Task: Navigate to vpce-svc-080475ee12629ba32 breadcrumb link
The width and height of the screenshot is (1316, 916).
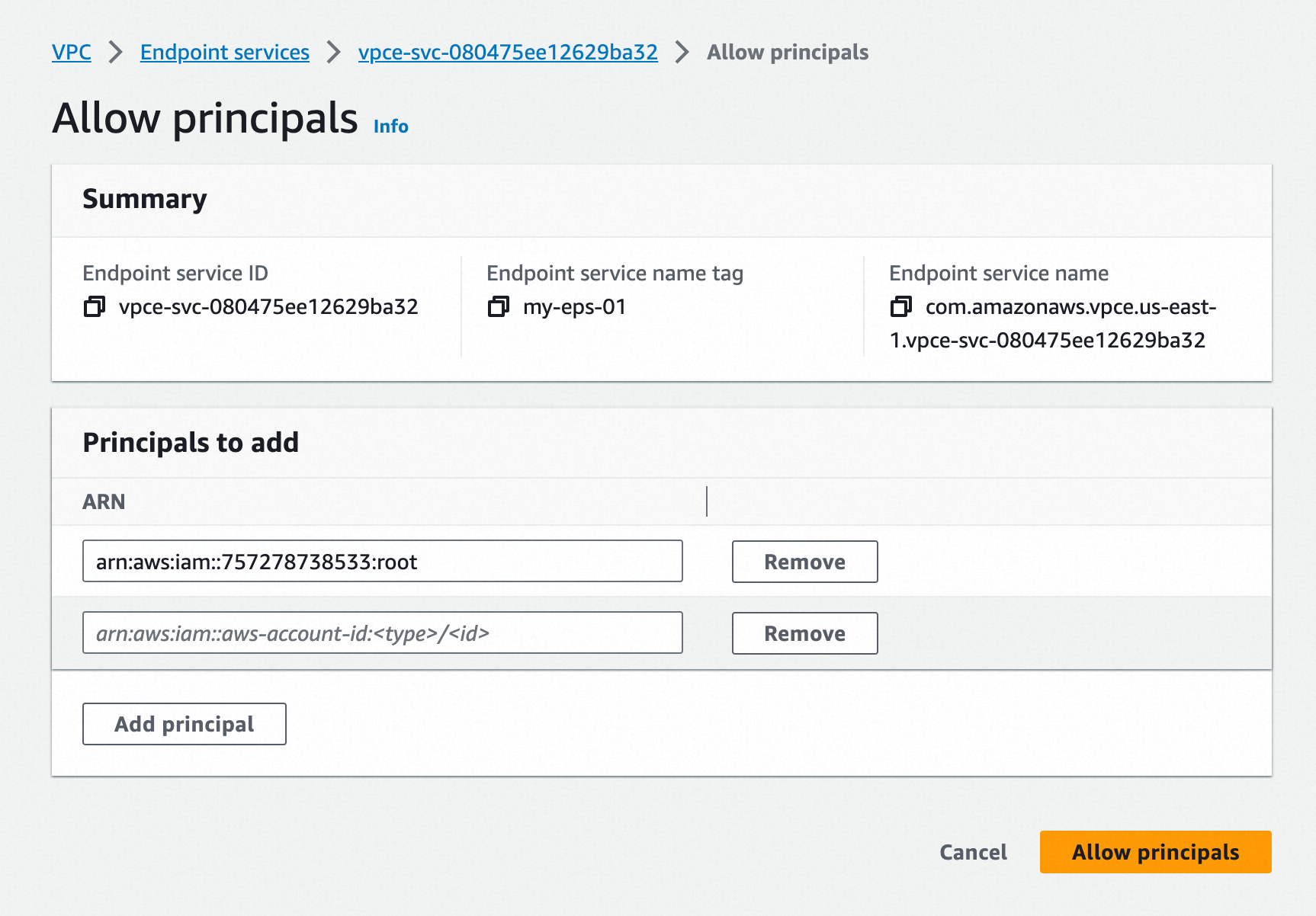Action: 508,53
